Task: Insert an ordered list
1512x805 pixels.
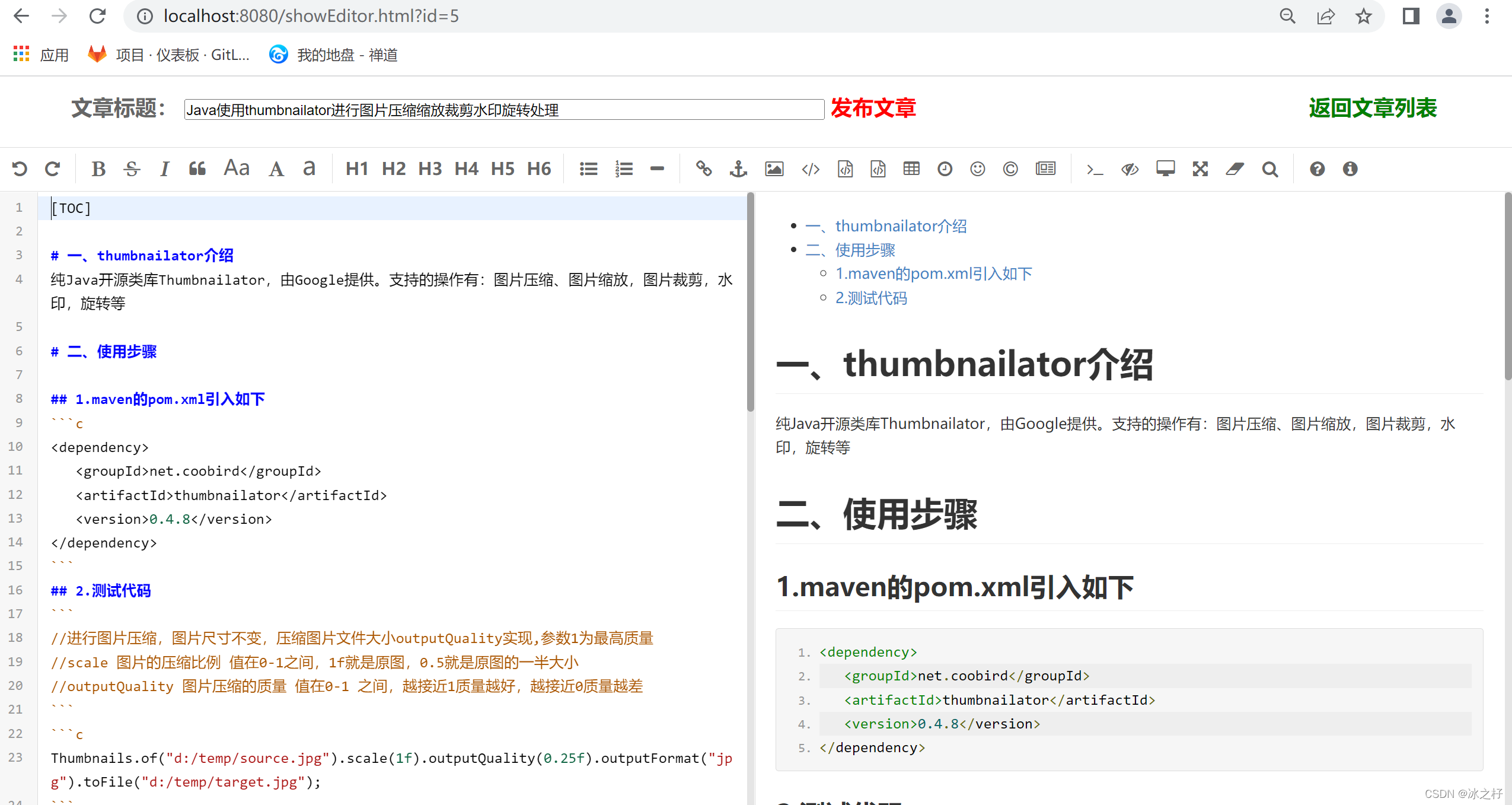Action: [x=624, y=169]
